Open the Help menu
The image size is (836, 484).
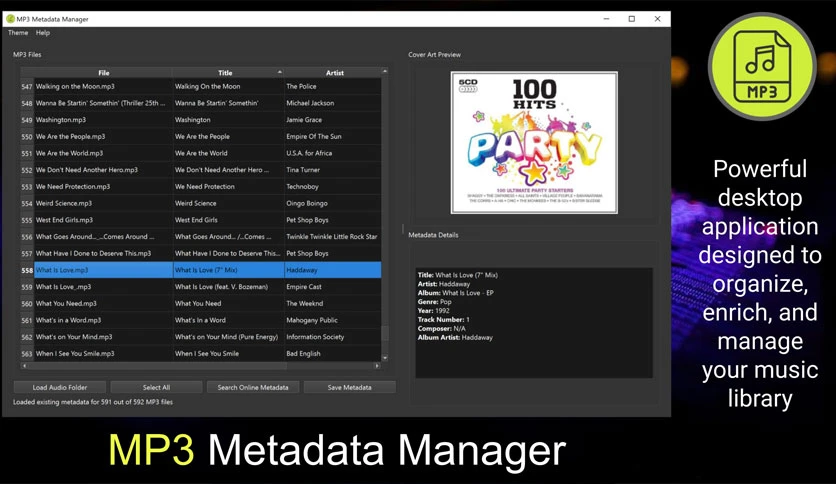coord(43,33)
